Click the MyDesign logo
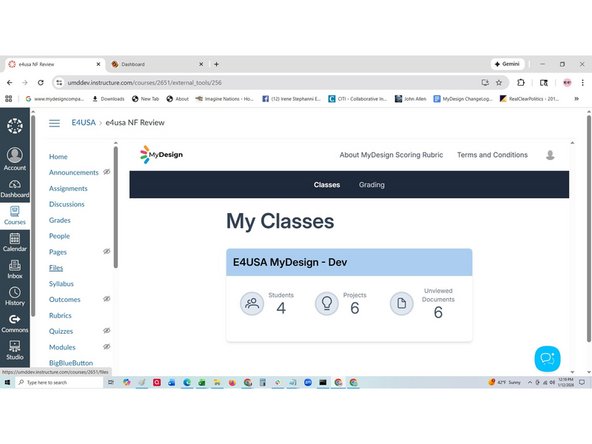Viewport: 592px width, 444px height. click(161, 154)
